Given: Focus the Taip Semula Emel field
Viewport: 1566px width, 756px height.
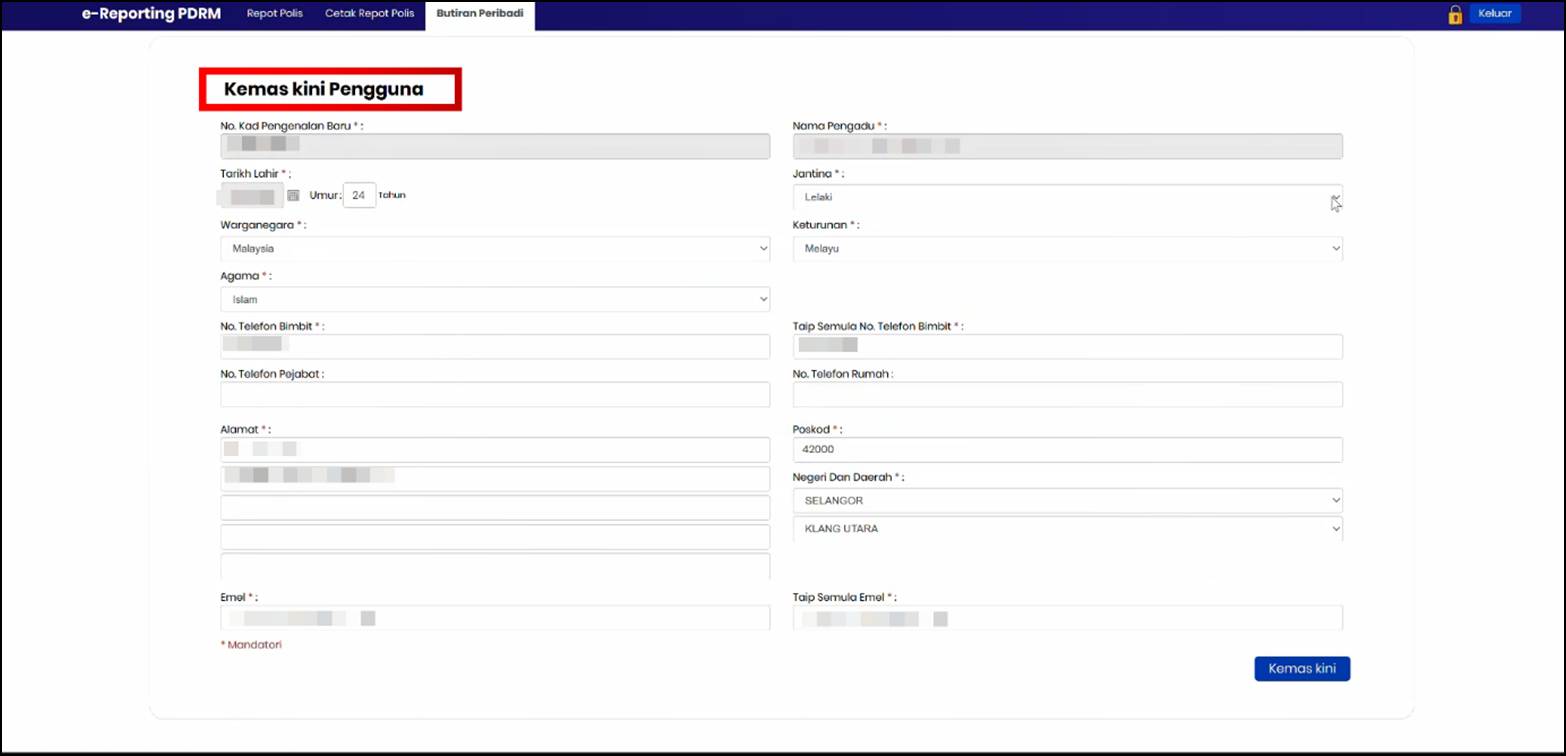Looking at the screenshot, I should click(x=1067, y=617).
